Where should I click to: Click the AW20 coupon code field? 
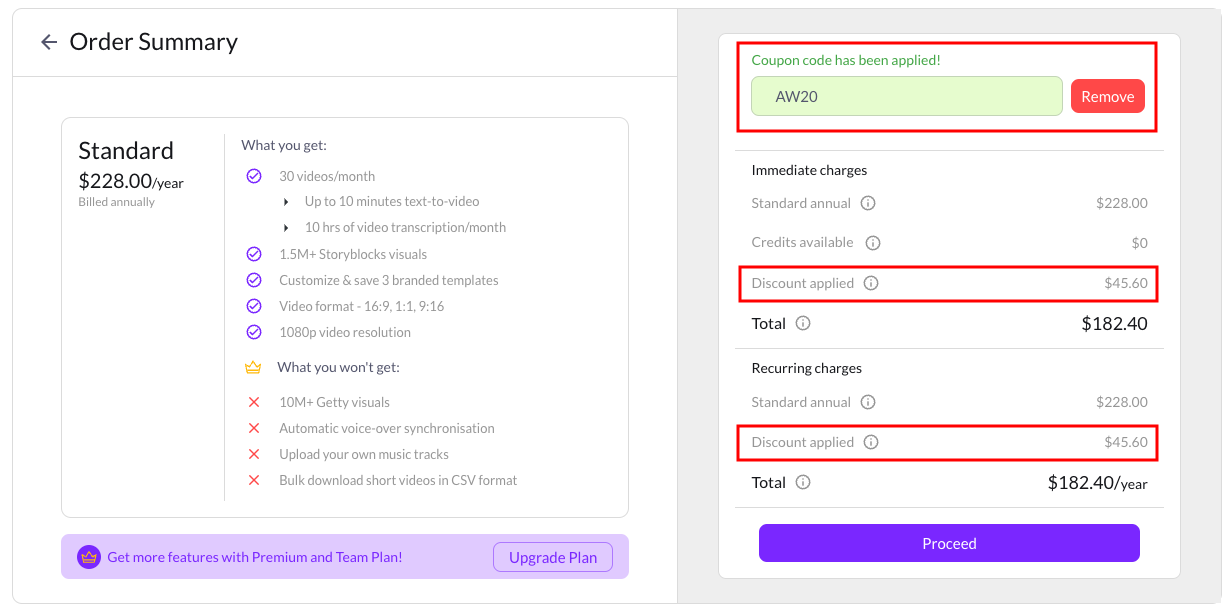tap(906, 96)
